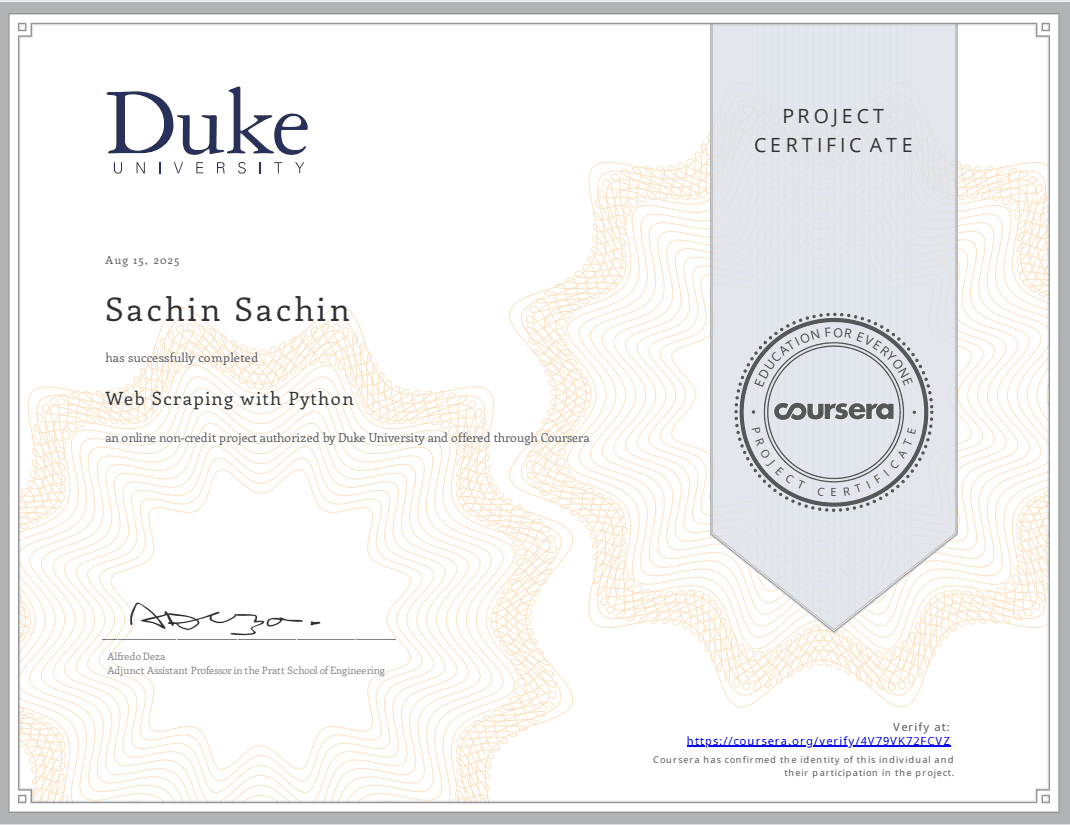Select the Adjunct Assistant Professor text

245,670
